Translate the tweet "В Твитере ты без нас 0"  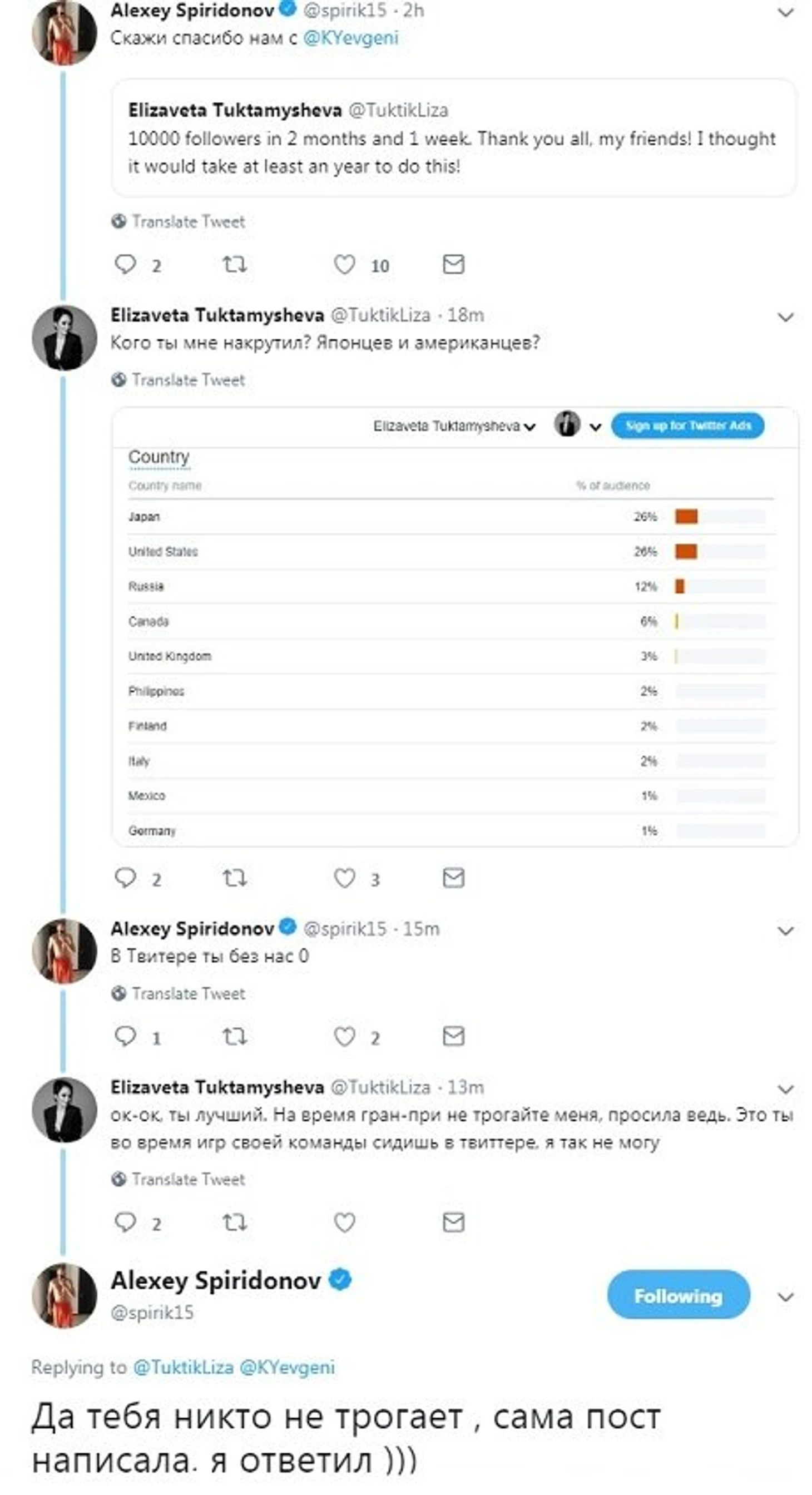pos(188,993)
